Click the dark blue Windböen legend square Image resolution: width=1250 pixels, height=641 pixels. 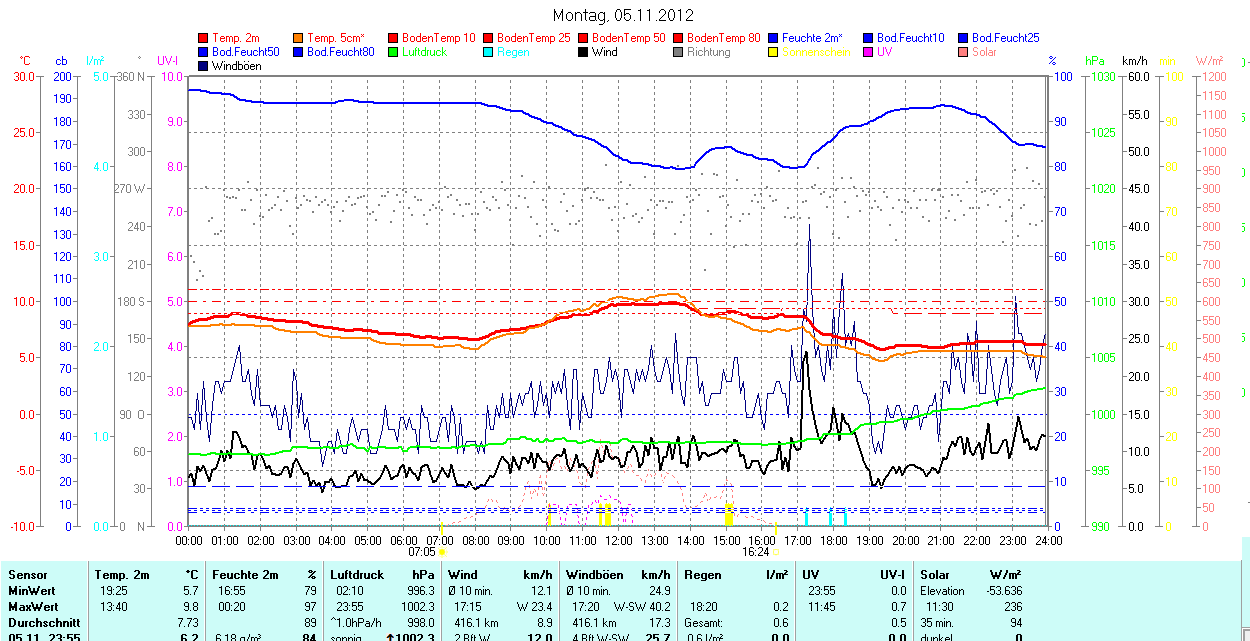[204, 66]
